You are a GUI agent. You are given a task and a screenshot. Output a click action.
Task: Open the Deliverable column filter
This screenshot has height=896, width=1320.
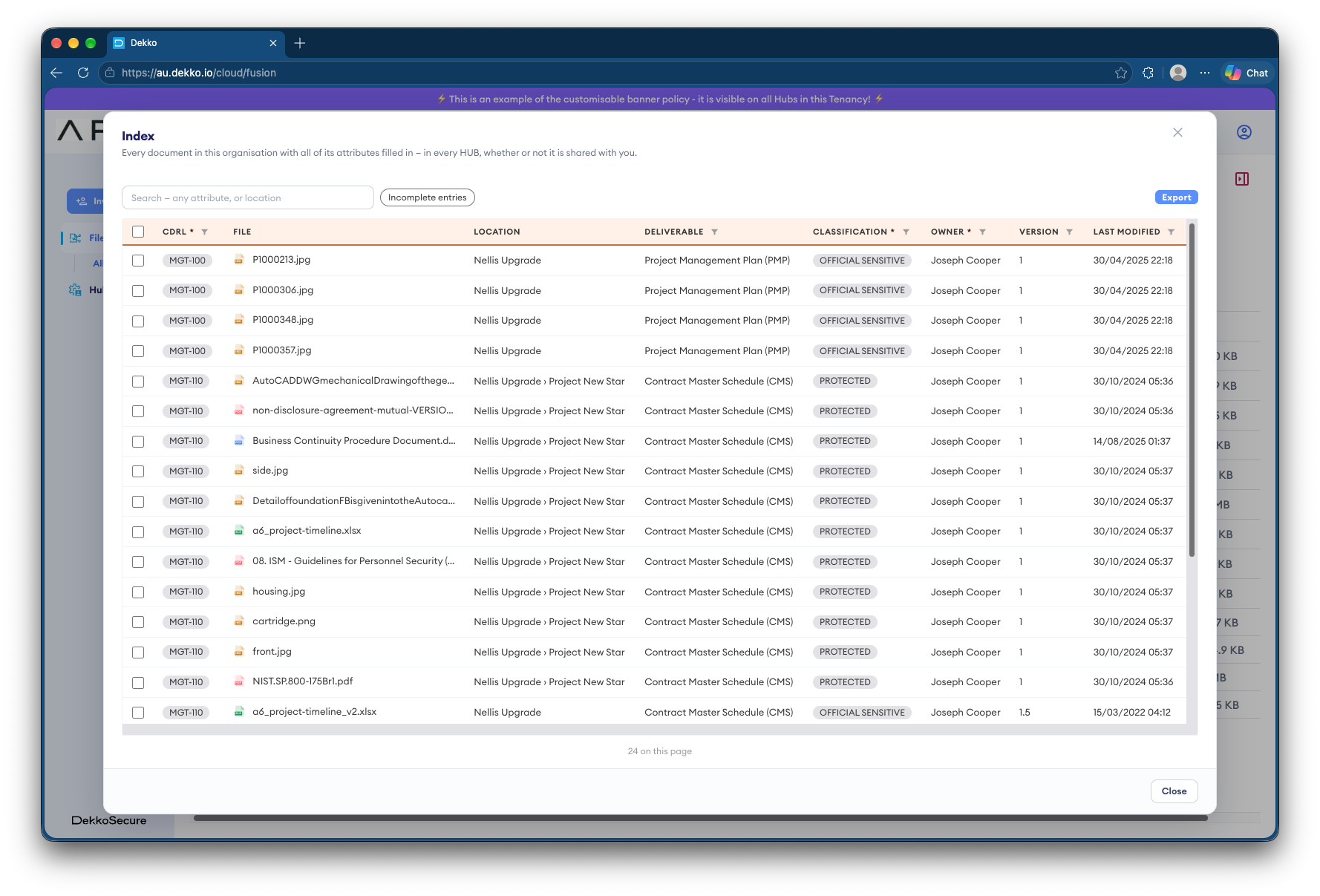[x=714, y=232]
